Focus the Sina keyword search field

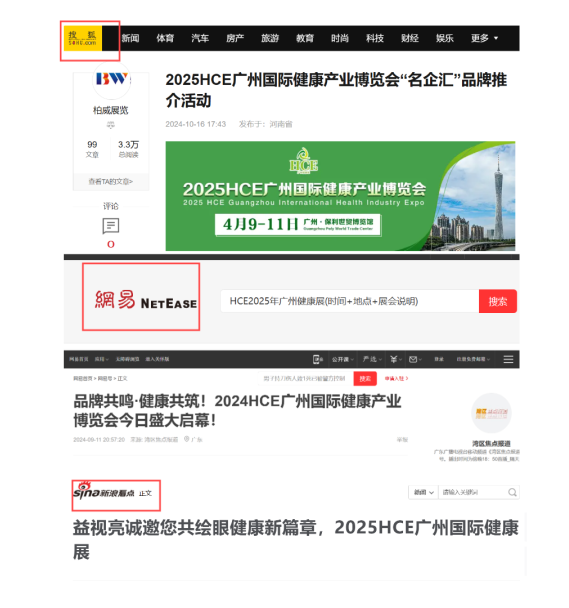tap(472, 492)
